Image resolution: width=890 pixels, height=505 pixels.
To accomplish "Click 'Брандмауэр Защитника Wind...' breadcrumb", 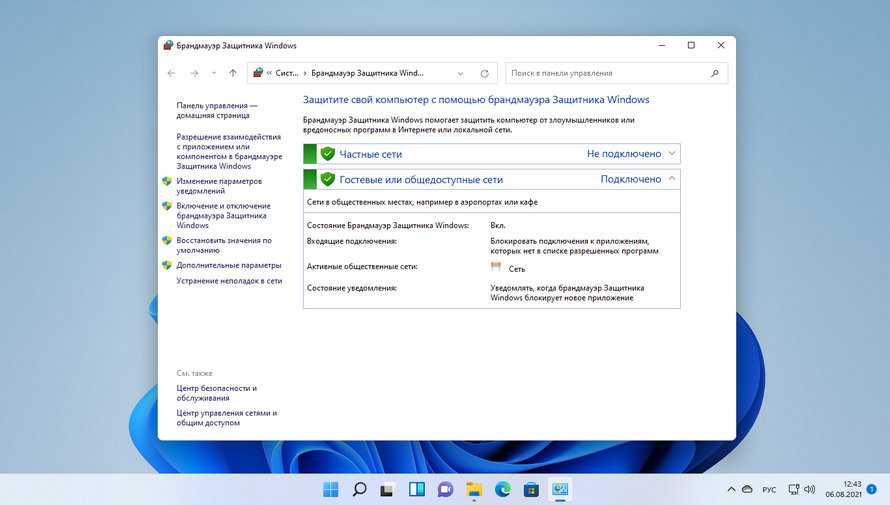I will pyautogui.click(x=367, y=73).
